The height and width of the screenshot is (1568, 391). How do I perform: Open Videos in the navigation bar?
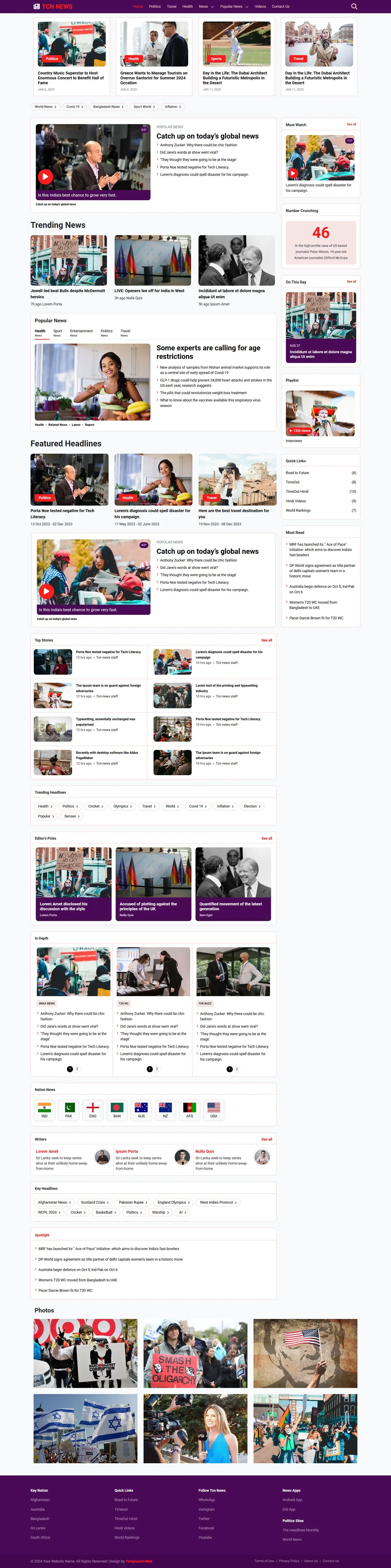click(x=260, y=7)
